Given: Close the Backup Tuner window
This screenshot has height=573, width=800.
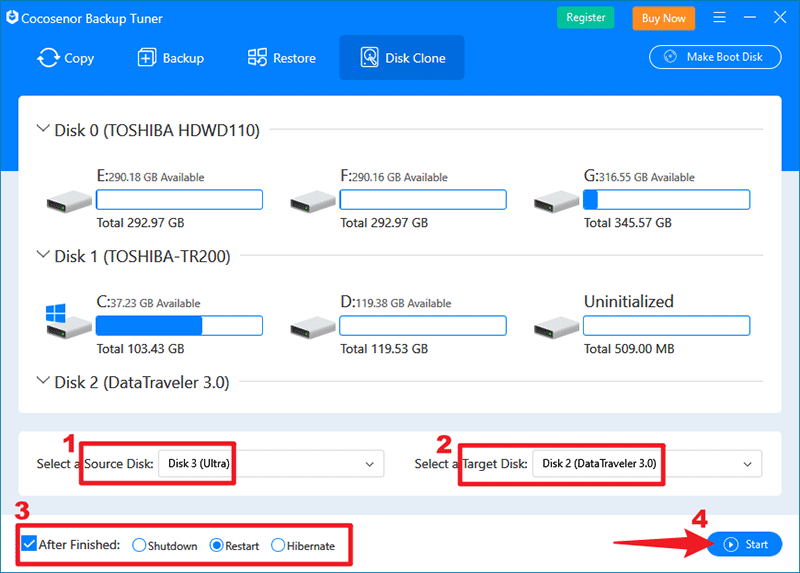Looking at the screenshot, I should pos(780,18).
